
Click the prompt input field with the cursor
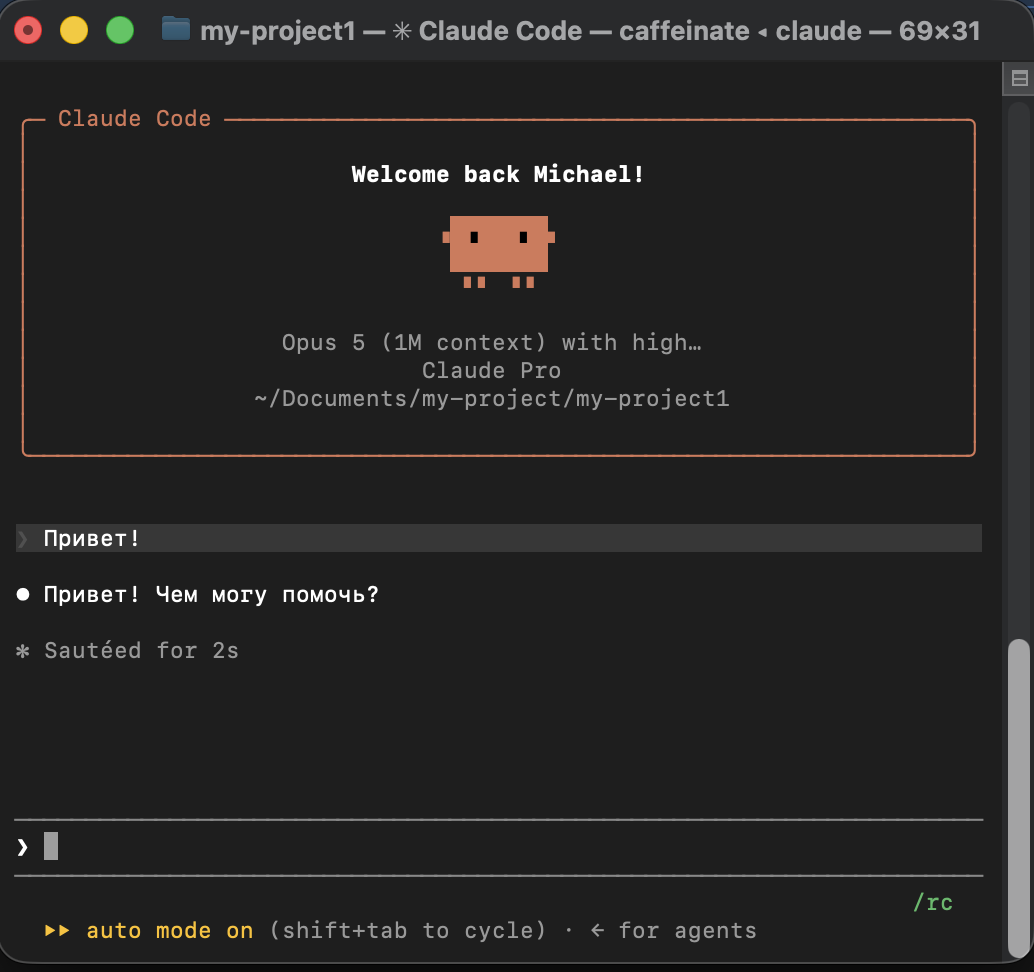click(499, 847)
